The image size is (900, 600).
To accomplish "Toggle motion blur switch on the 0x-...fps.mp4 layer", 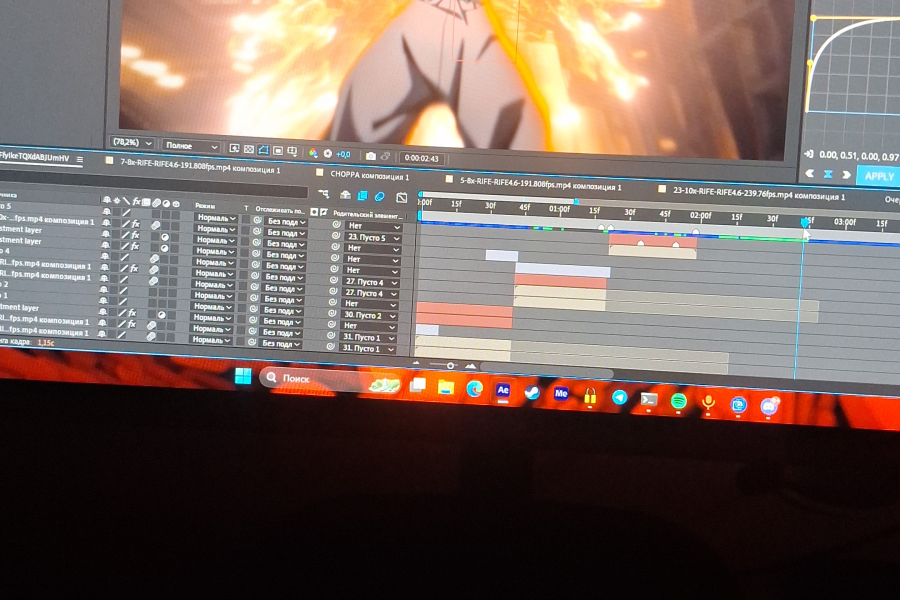I will (155, 224).
